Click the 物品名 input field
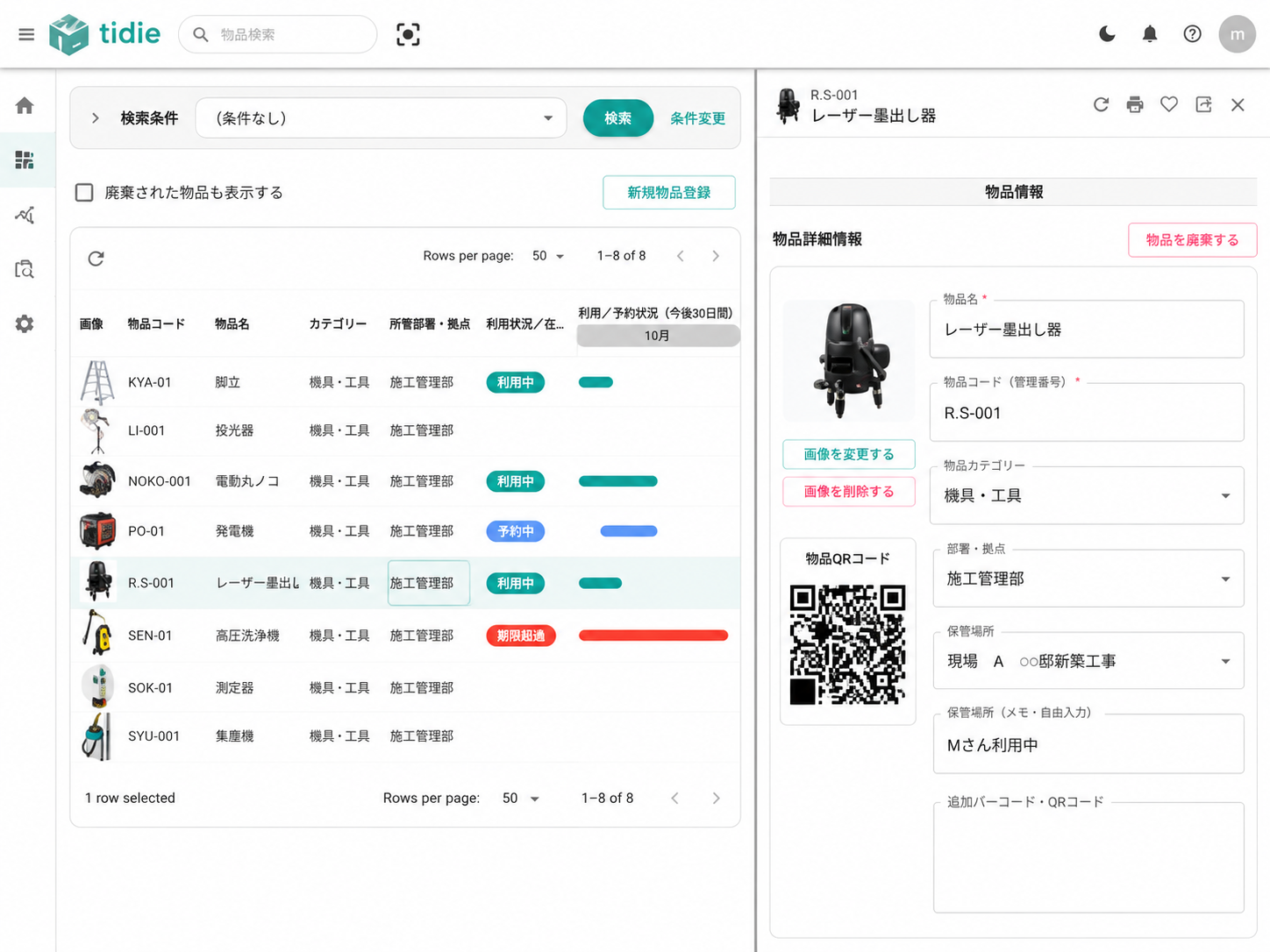The image size is (1270, 952). point(1087,330)
